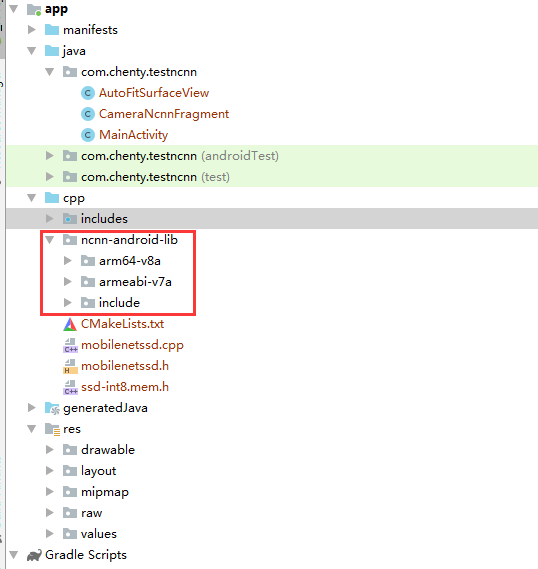
Task: Click the CMakeLists.txt CMake file icon
Action: tap(70, 324)
